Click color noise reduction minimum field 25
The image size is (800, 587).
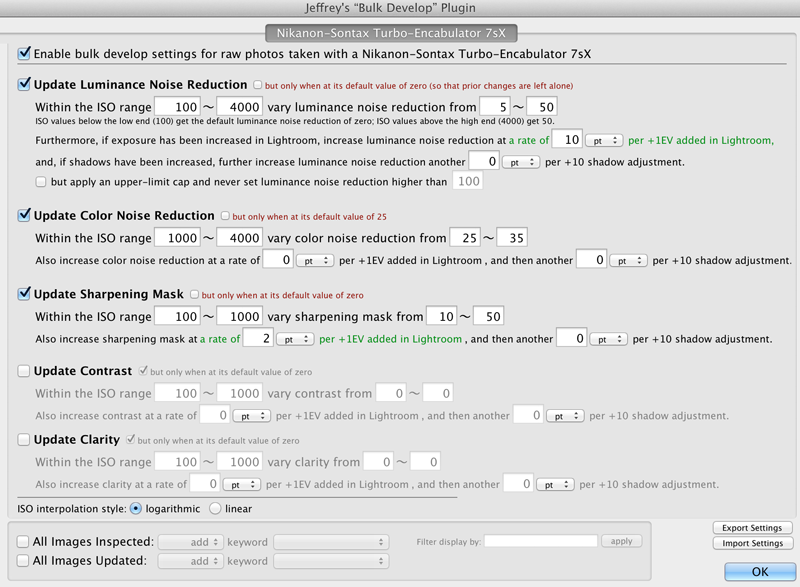pyautogui.click(x=465, y=238)
